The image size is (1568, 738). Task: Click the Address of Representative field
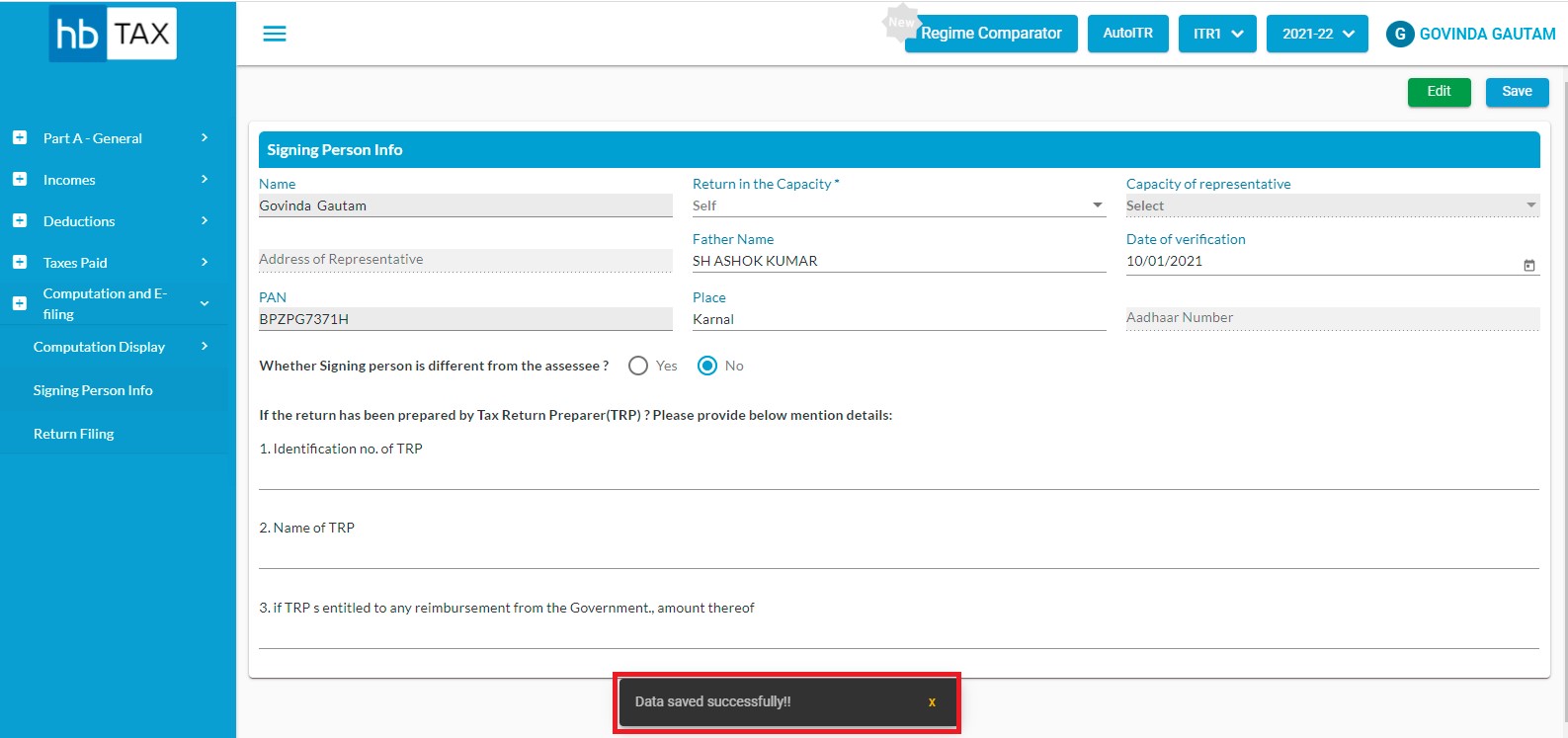(465, 260)
